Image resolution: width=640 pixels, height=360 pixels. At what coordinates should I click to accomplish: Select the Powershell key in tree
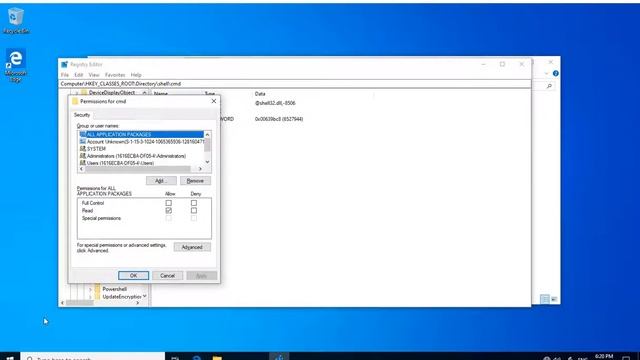(114, 289)
